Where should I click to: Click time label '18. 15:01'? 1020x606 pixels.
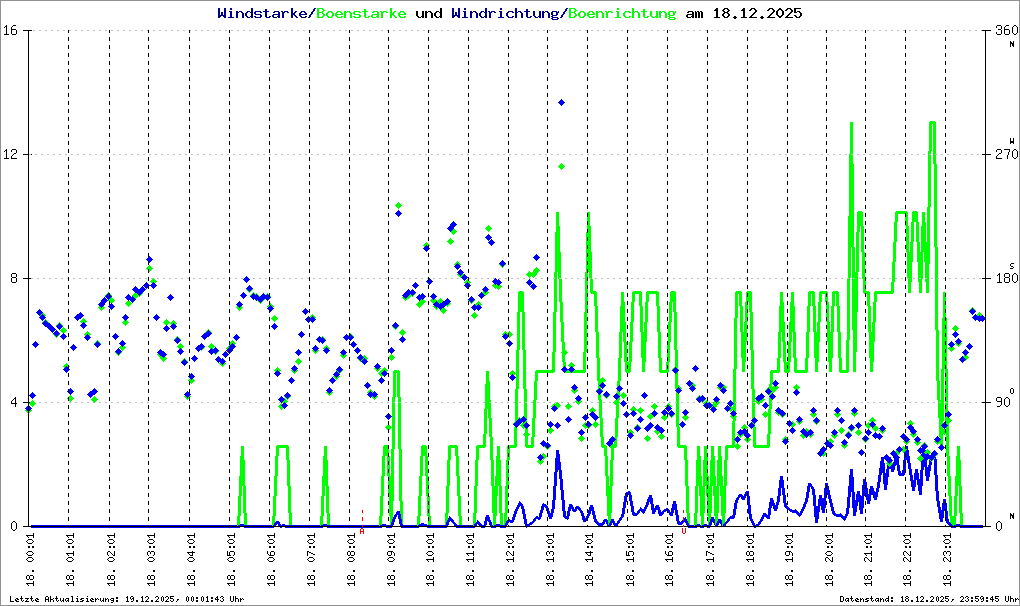pyautogui.click(x=629, y=560)
